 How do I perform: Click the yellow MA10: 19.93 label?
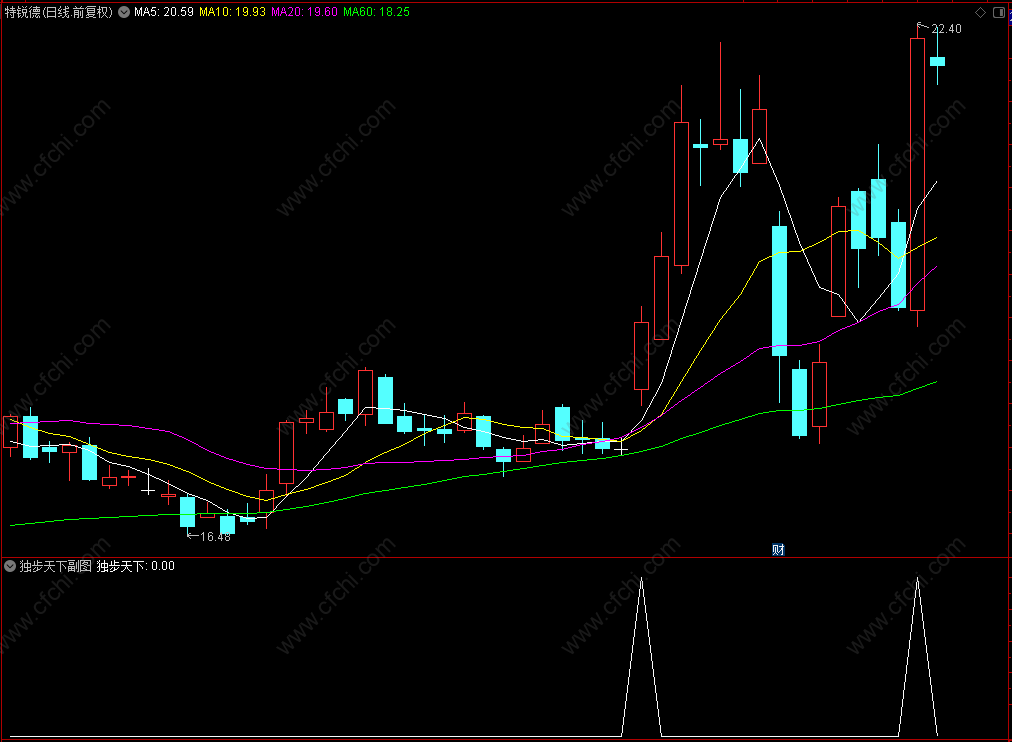click(x=232, y=12)
